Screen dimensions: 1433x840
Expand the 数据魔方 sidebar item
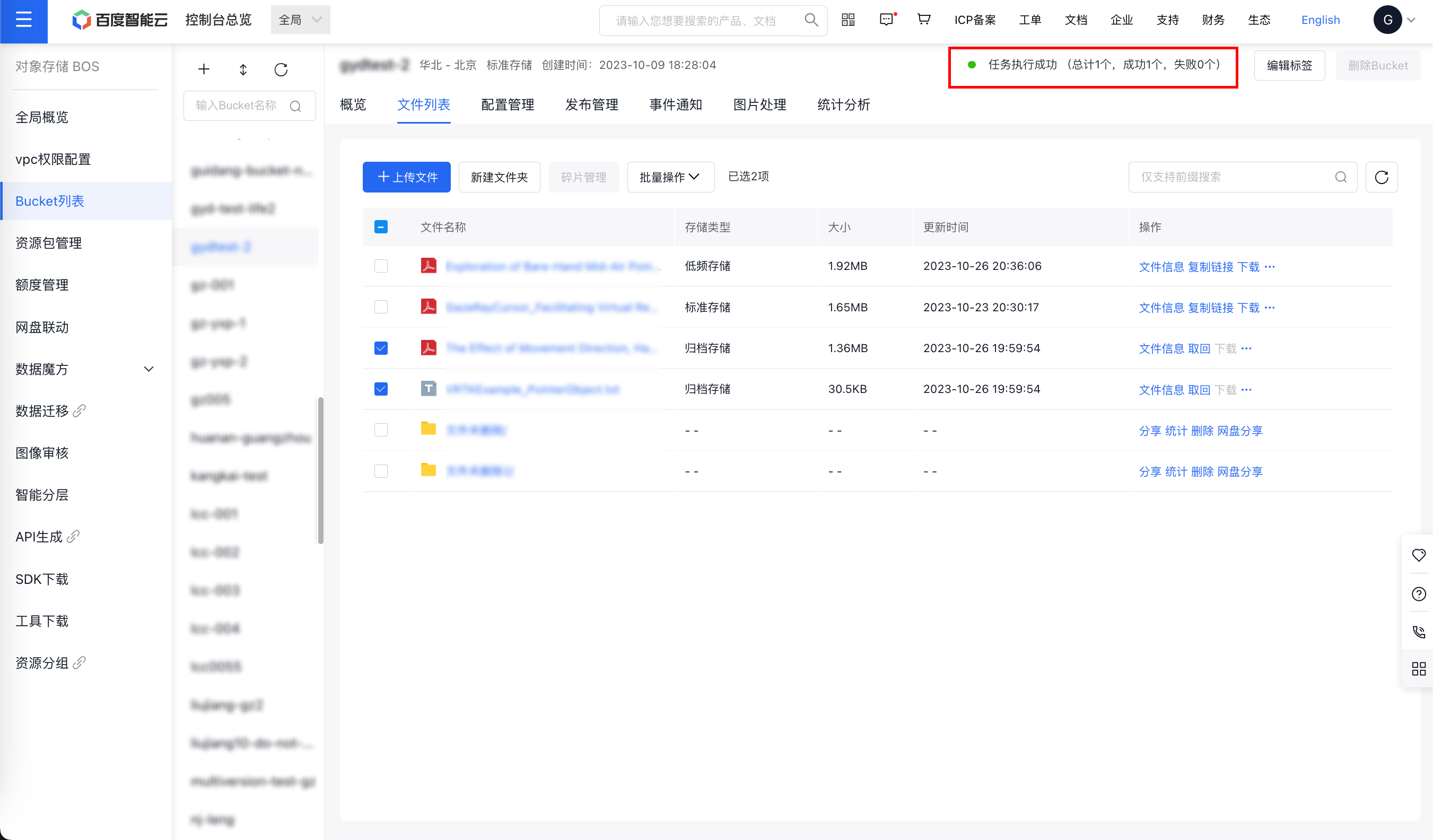(x=148, y=369)
